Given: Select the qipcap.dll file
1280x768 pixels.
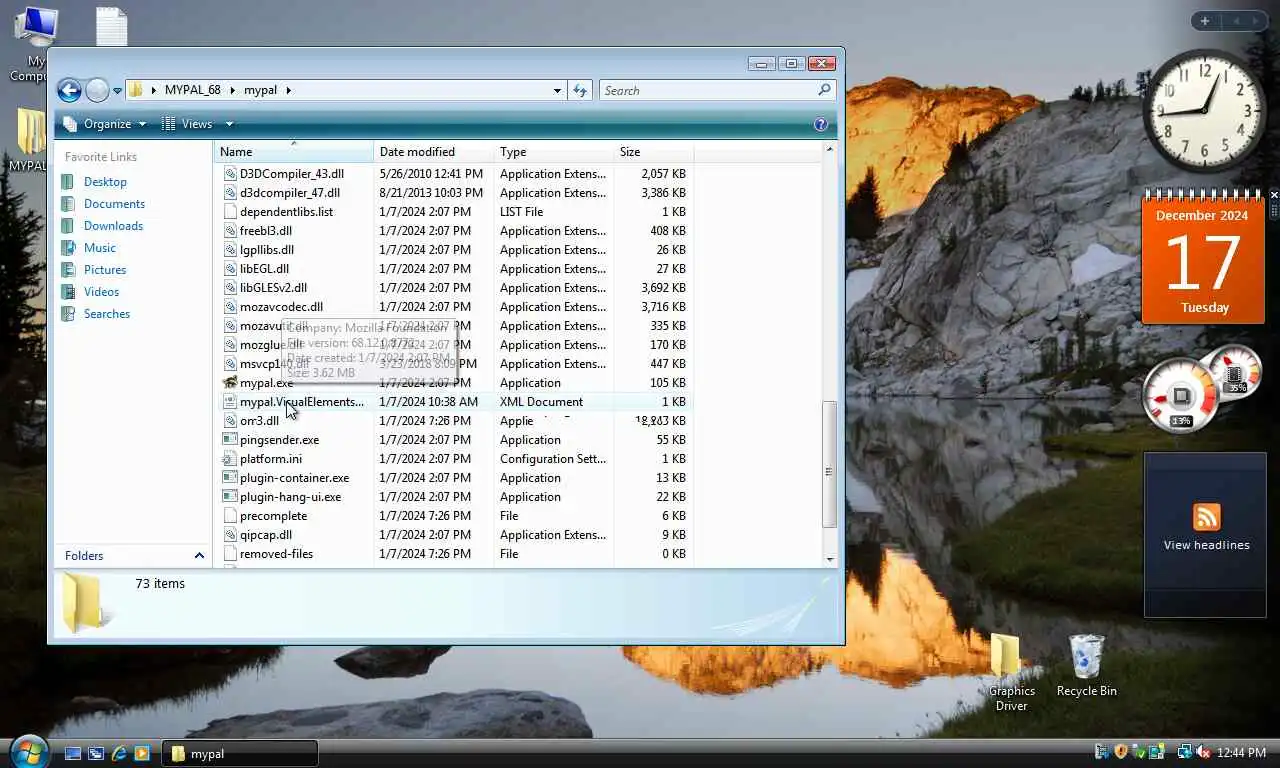Looking at the screenshot, I should click(266, 535).
